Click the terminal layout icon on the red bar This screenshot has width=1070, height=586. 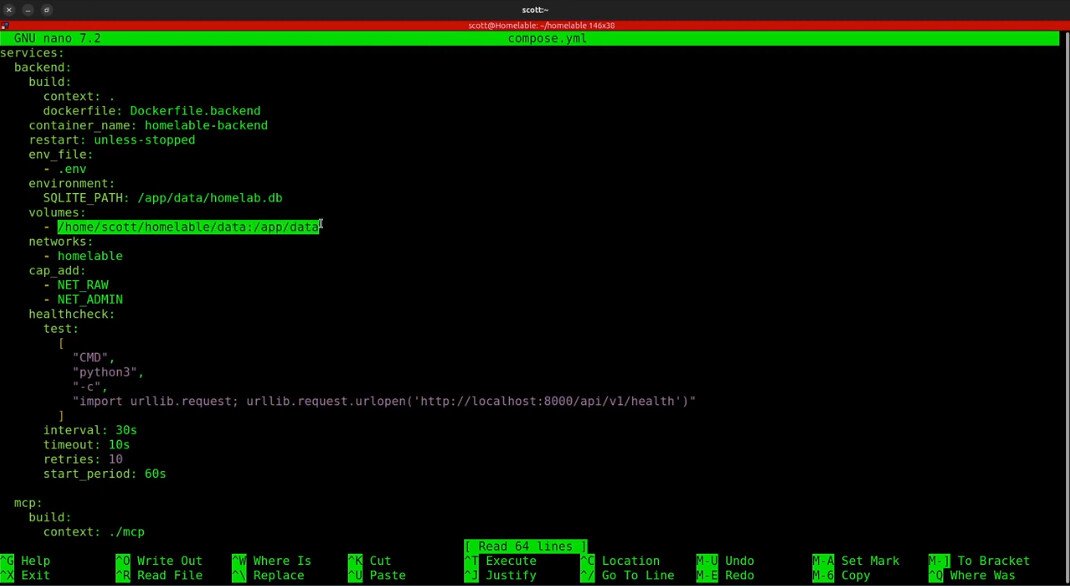click(5, 25)
